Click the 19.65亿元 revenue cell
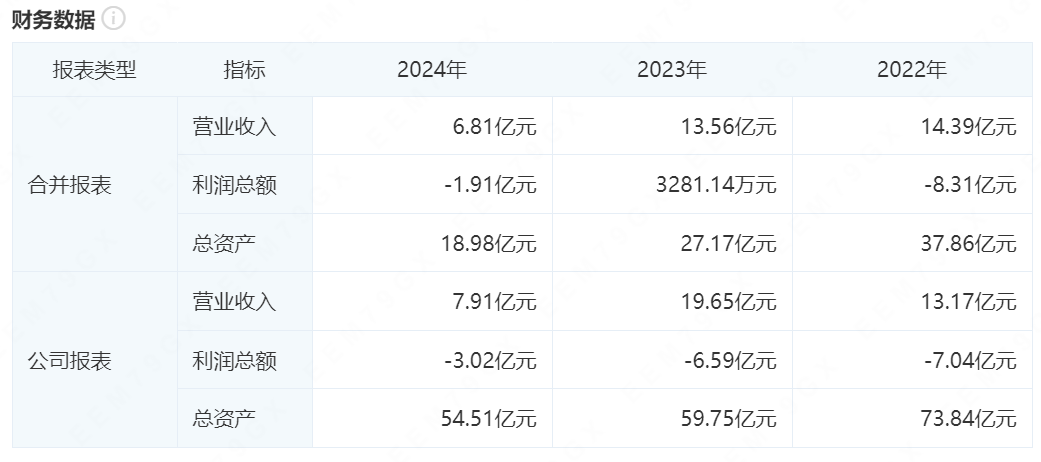This screenshot has width=1041, height=462. coord(729,301)
